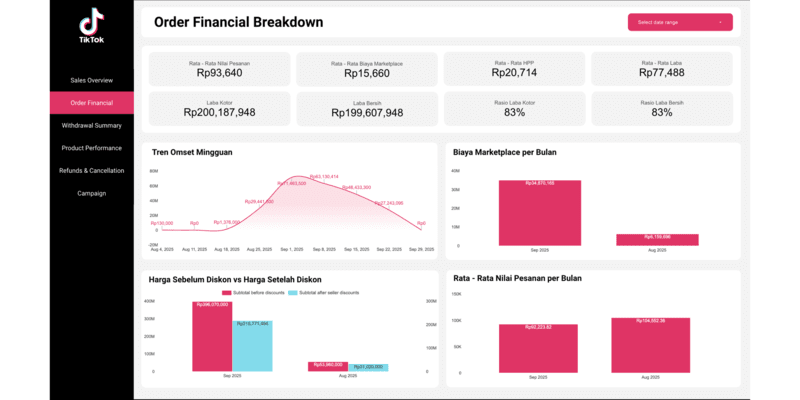Open Refunds & Cancellation section
Screen dimensions: 800x400
tap(91, 170)
